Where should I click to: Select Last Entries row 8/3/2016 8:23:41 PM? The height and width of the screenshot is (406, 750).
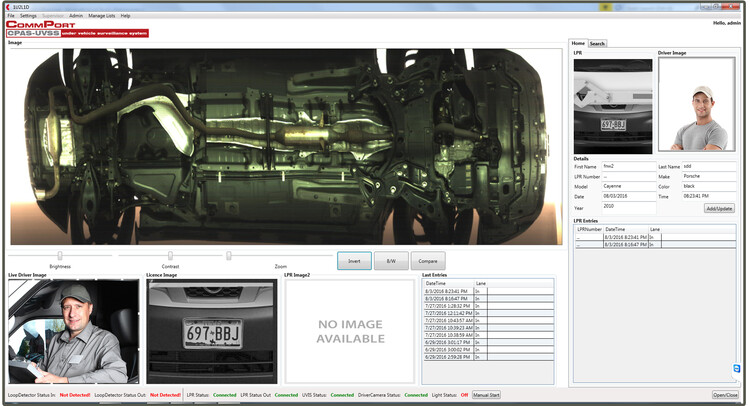click(487, 291)
